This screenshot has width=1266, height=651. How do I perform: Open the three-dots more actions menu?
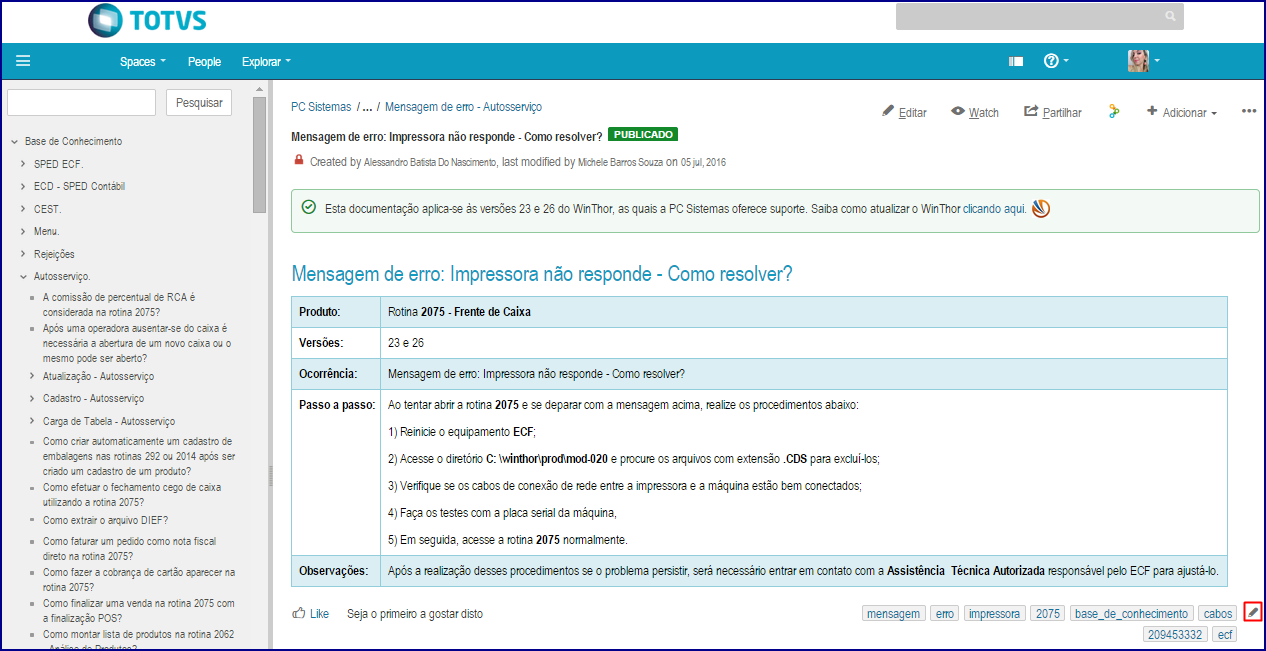[1249, 111]
